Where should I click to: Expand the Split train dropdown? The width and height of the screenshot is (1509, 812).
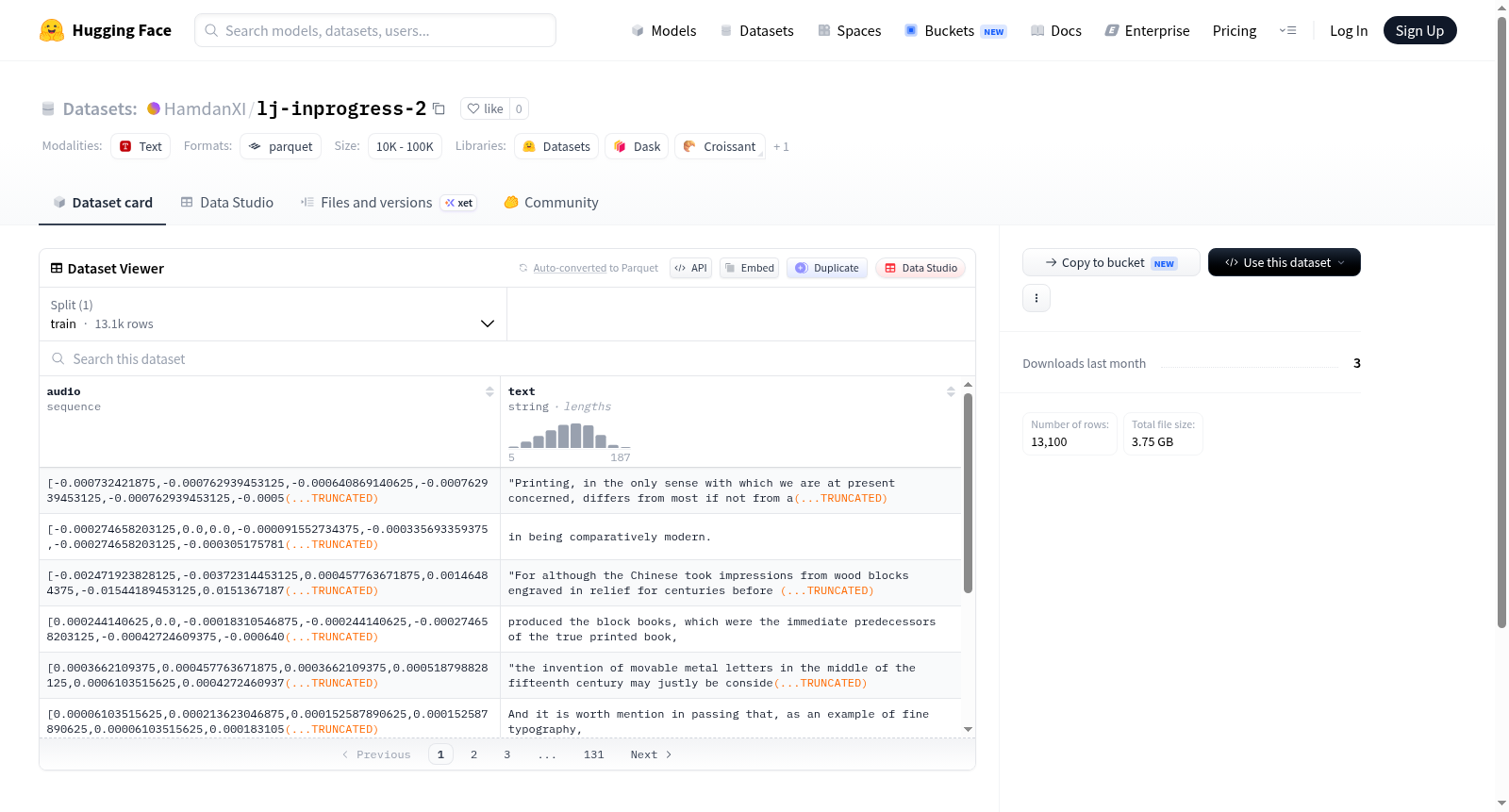point(273,314)
